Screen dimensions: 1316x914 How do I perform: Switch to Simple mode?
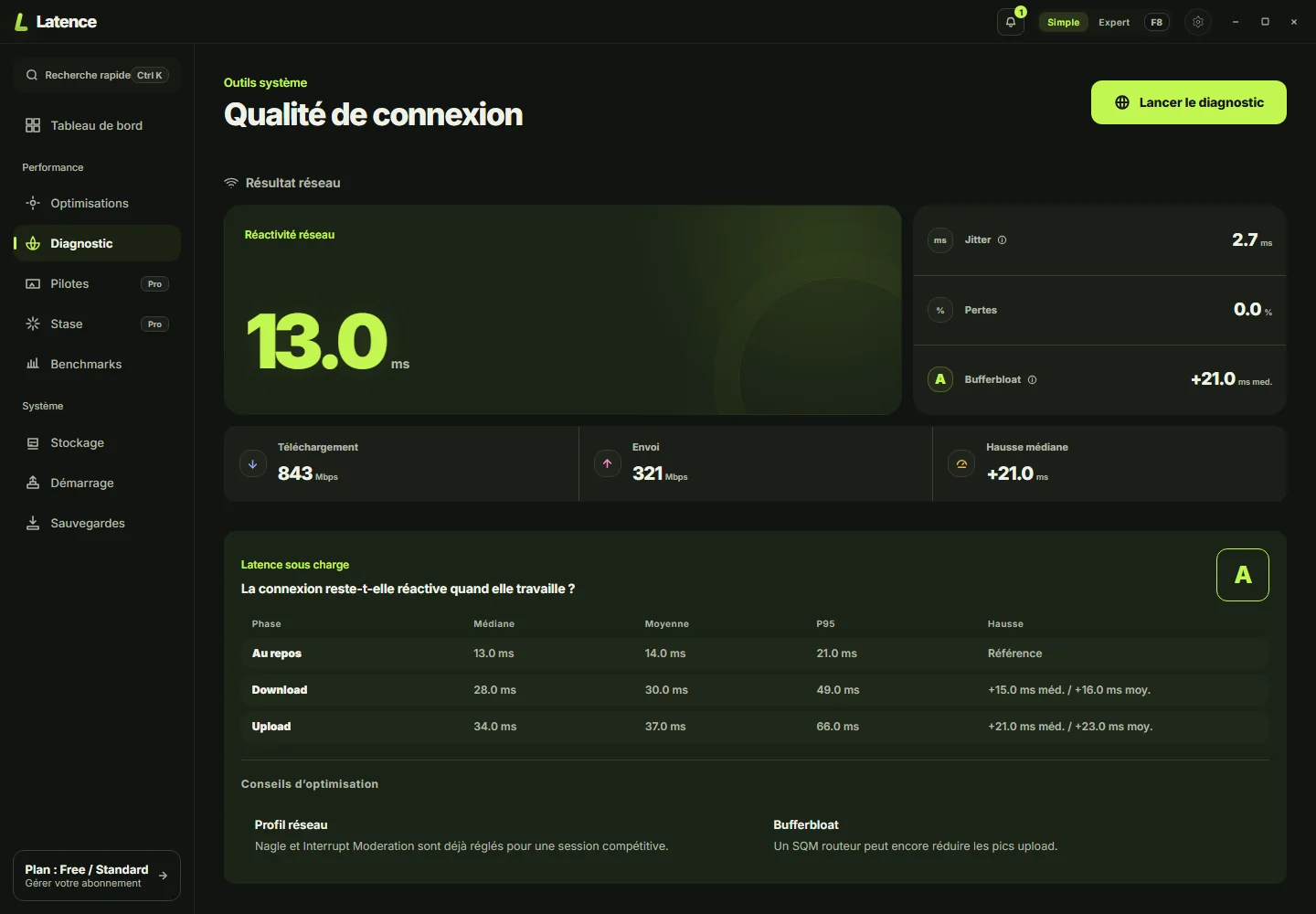(x=1064, y=22)
